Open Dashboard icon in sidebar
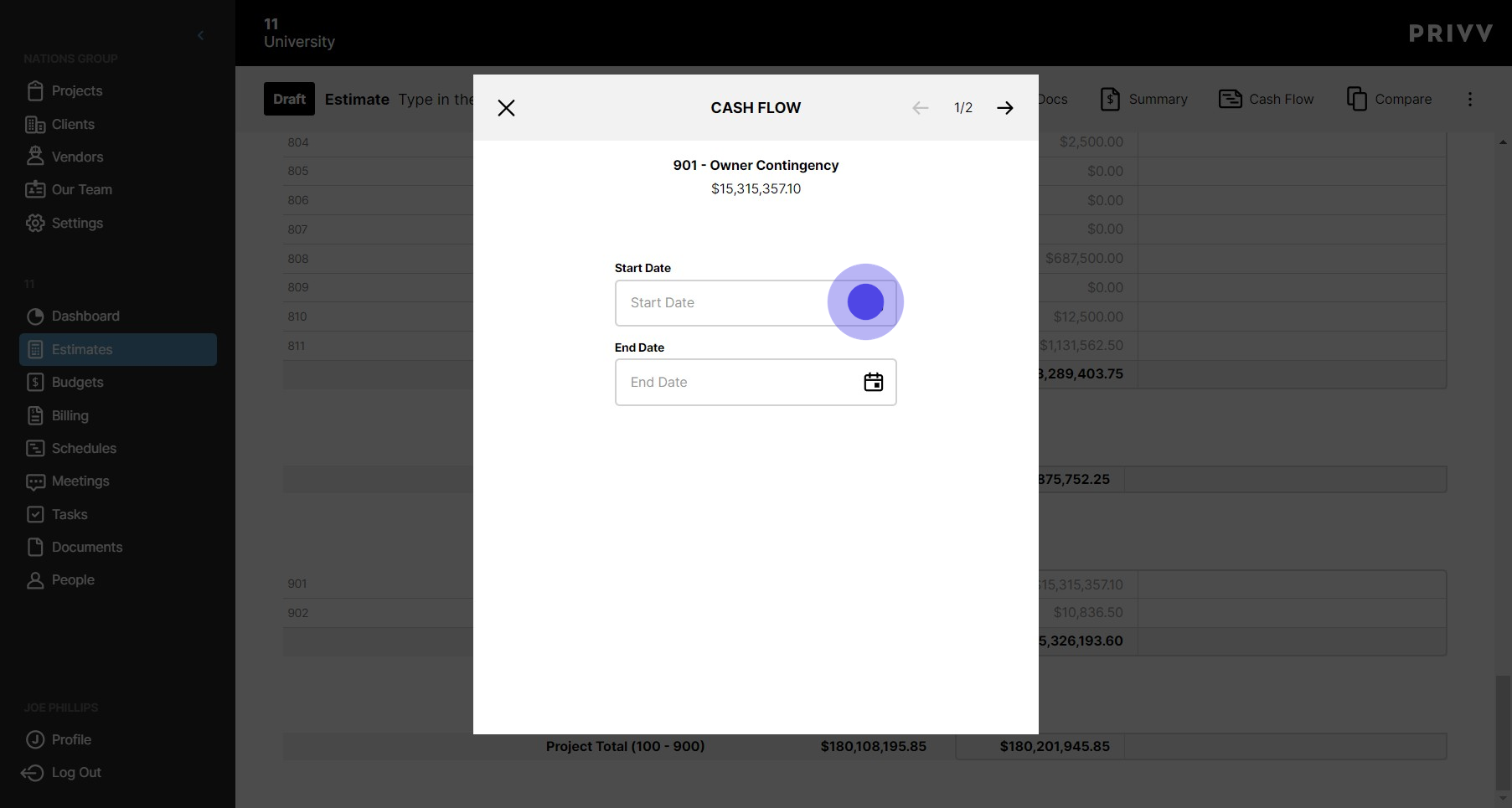Screen dimensions: 1512x808 35,316
